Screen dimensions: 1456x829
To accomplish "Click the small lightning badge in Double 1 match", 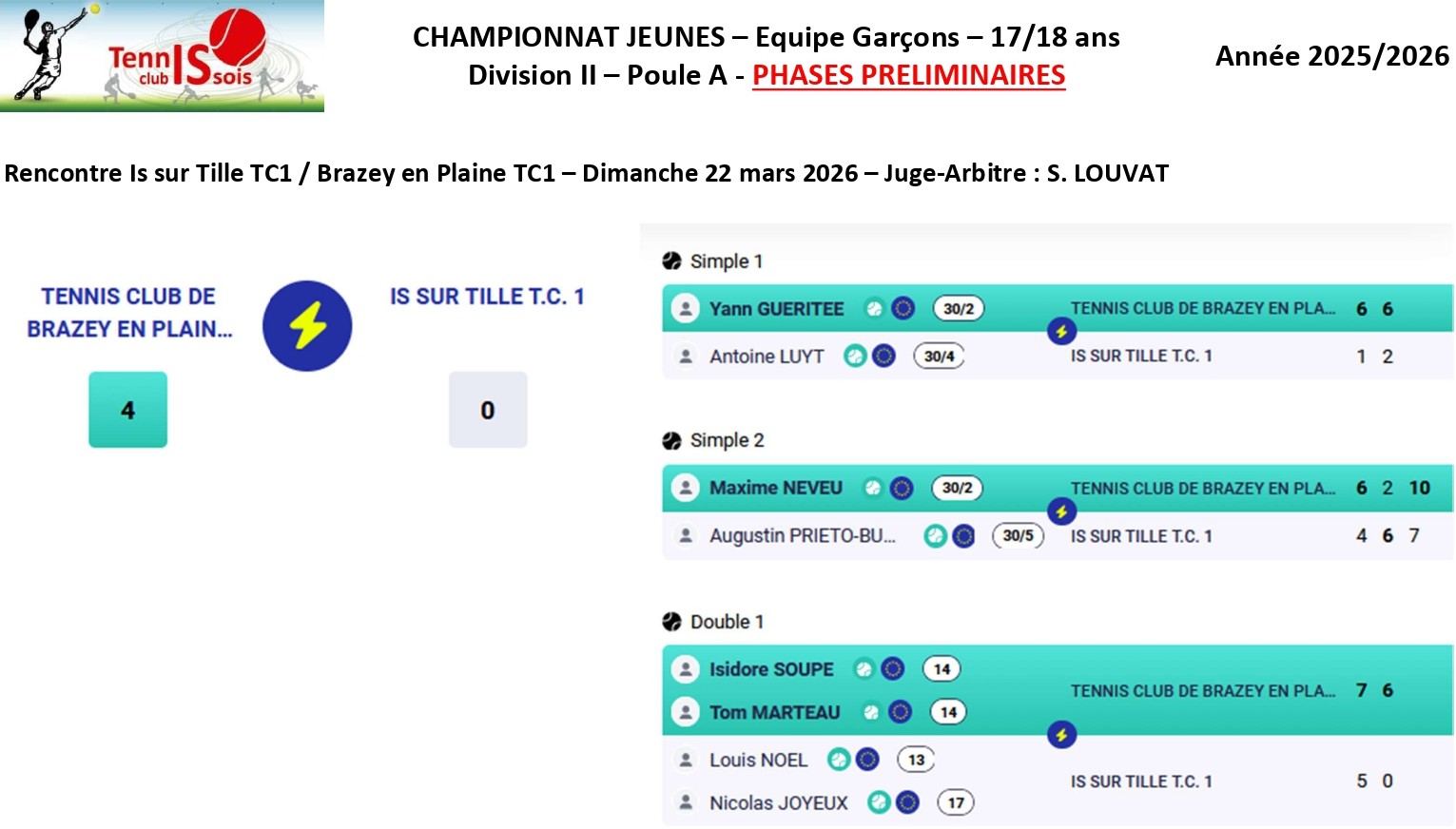I will [x=1061, y=734].
